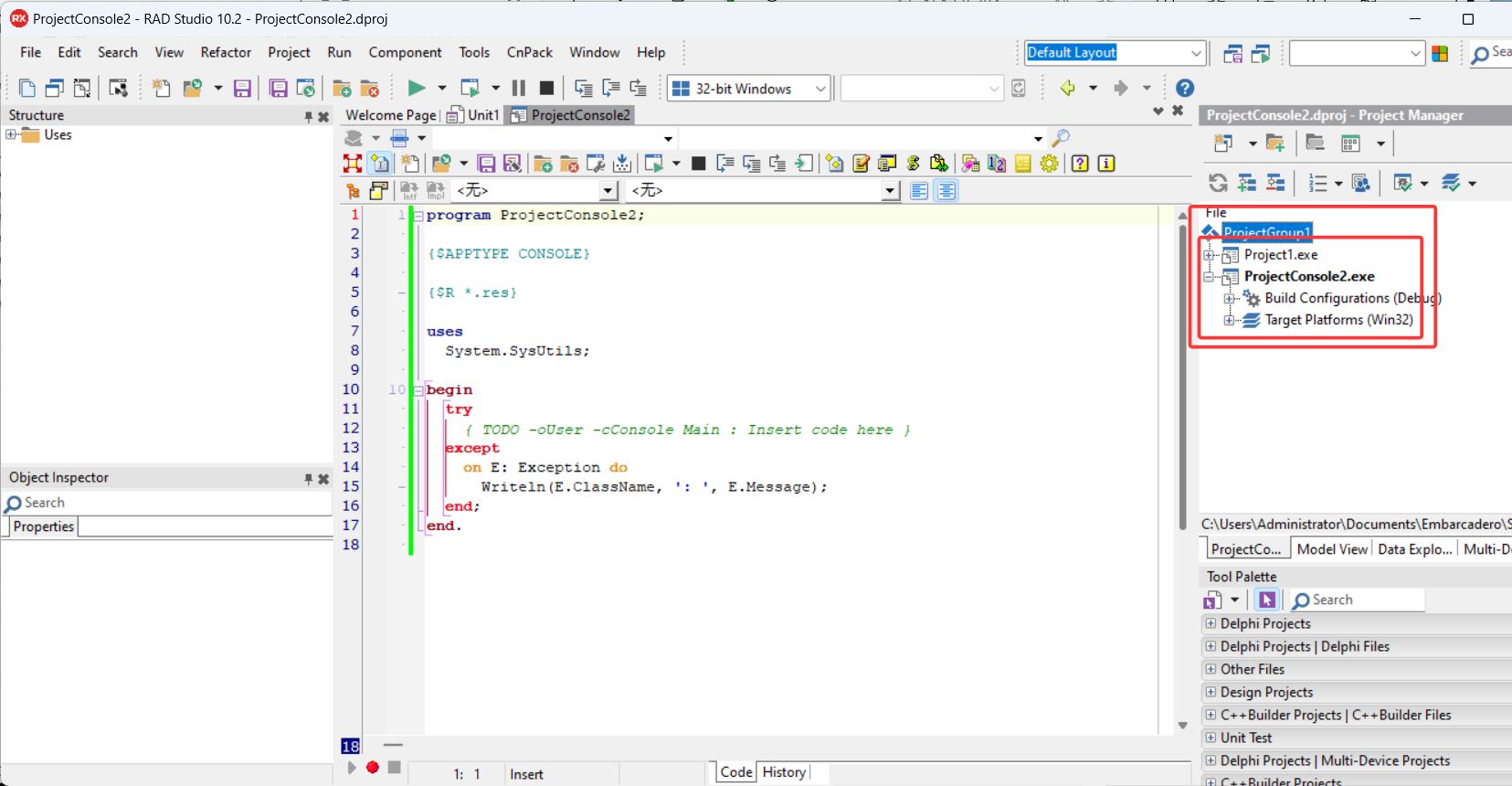Select ProjectGroup1 in Project Manager tree

[1266, 232]
